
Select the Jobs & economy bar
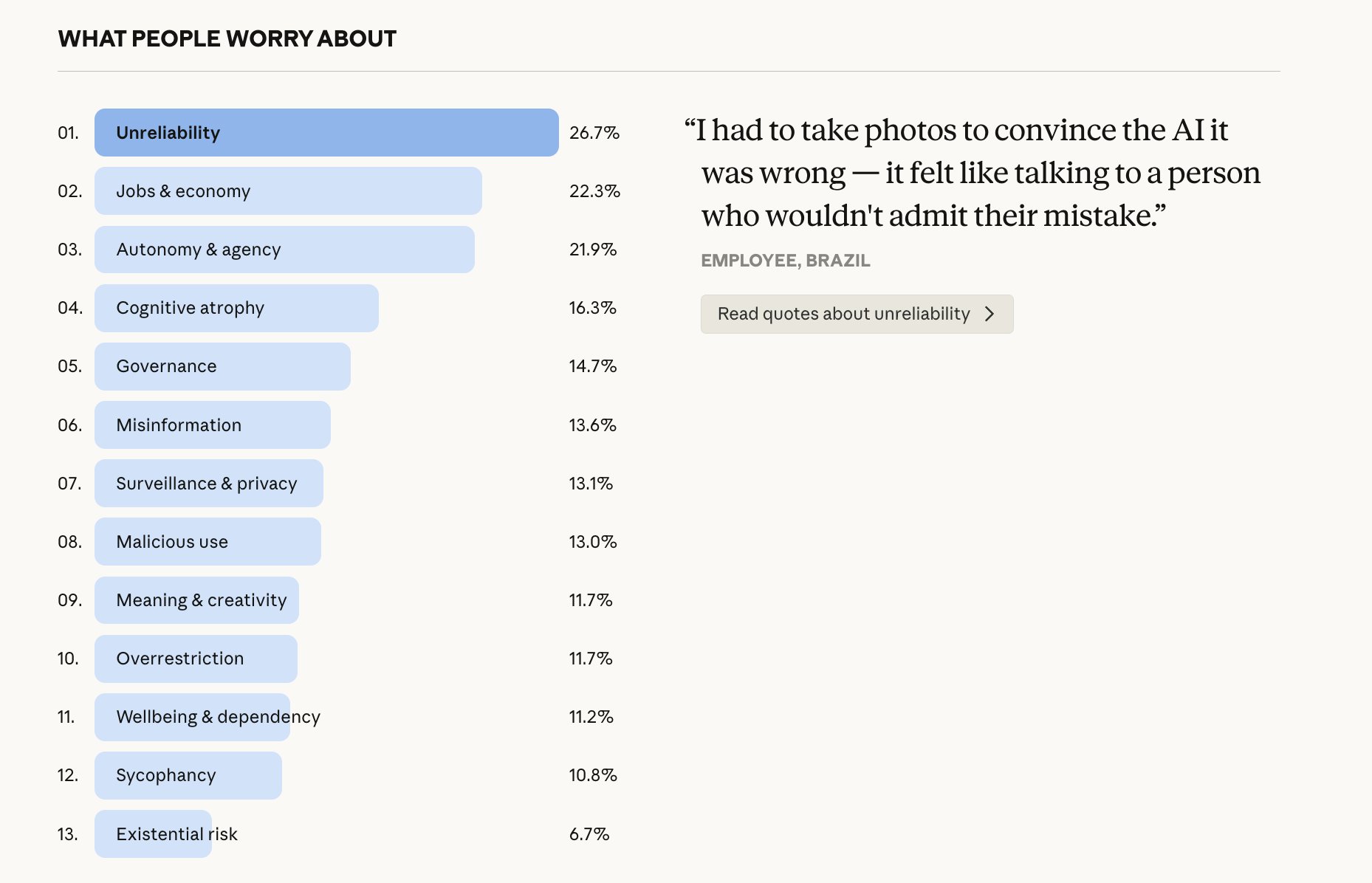pyautogui.click(x=288, y=191)
